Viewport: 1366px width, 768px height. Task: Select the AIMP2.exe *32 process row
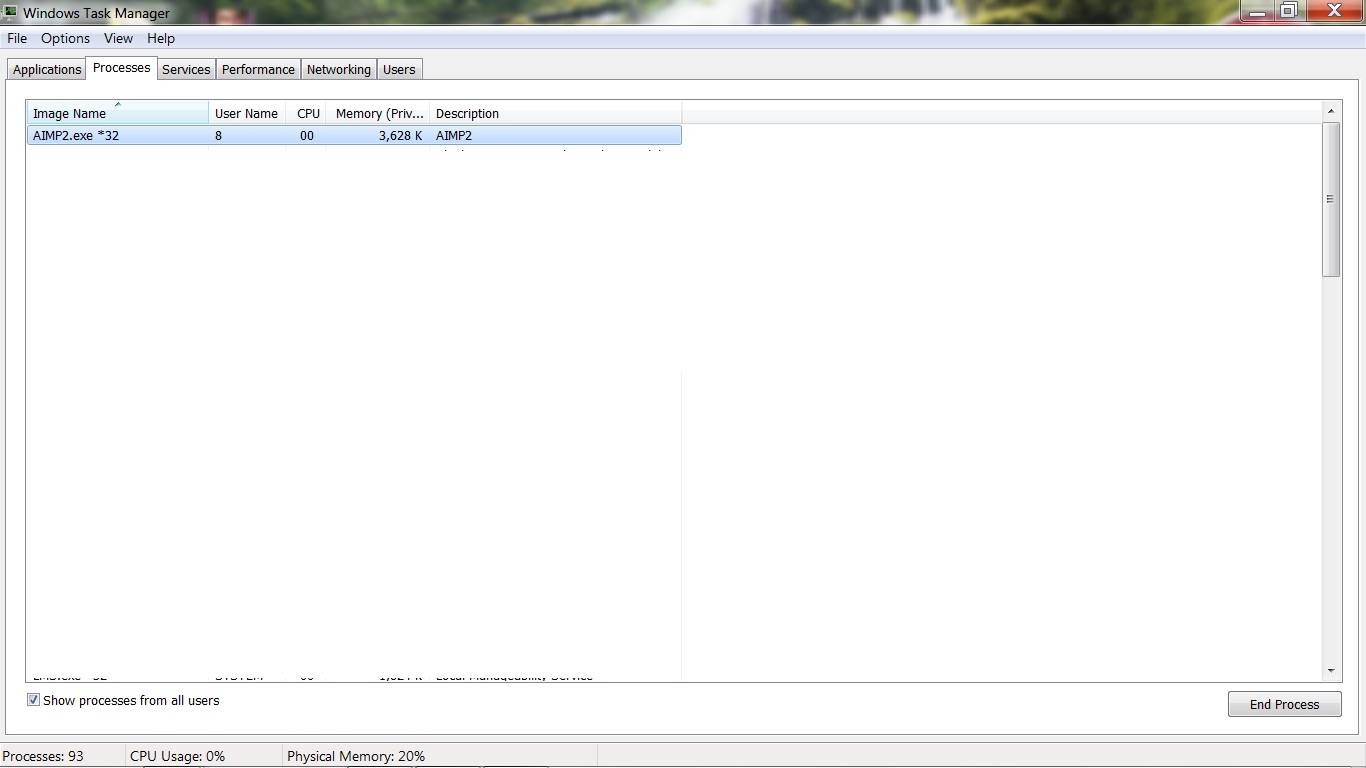[x=120, y=135]
